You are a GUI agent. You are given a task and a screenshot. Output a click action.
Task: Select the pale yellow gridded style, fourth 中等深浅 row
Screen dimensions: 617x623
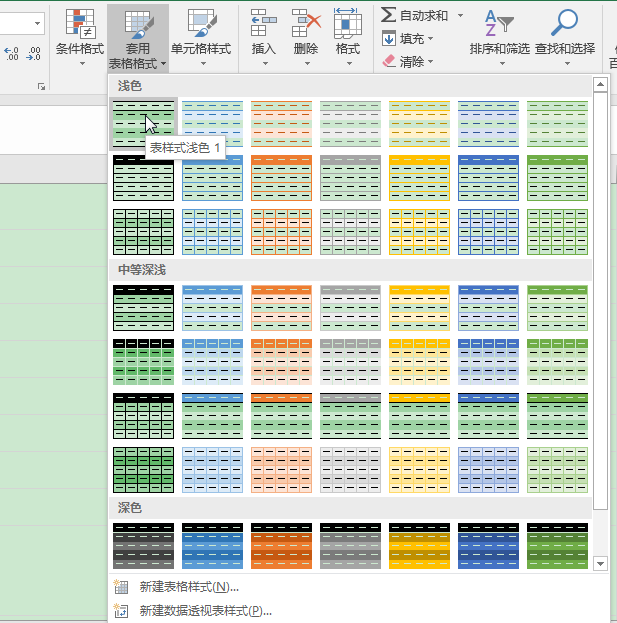click(x=420, y=470)
